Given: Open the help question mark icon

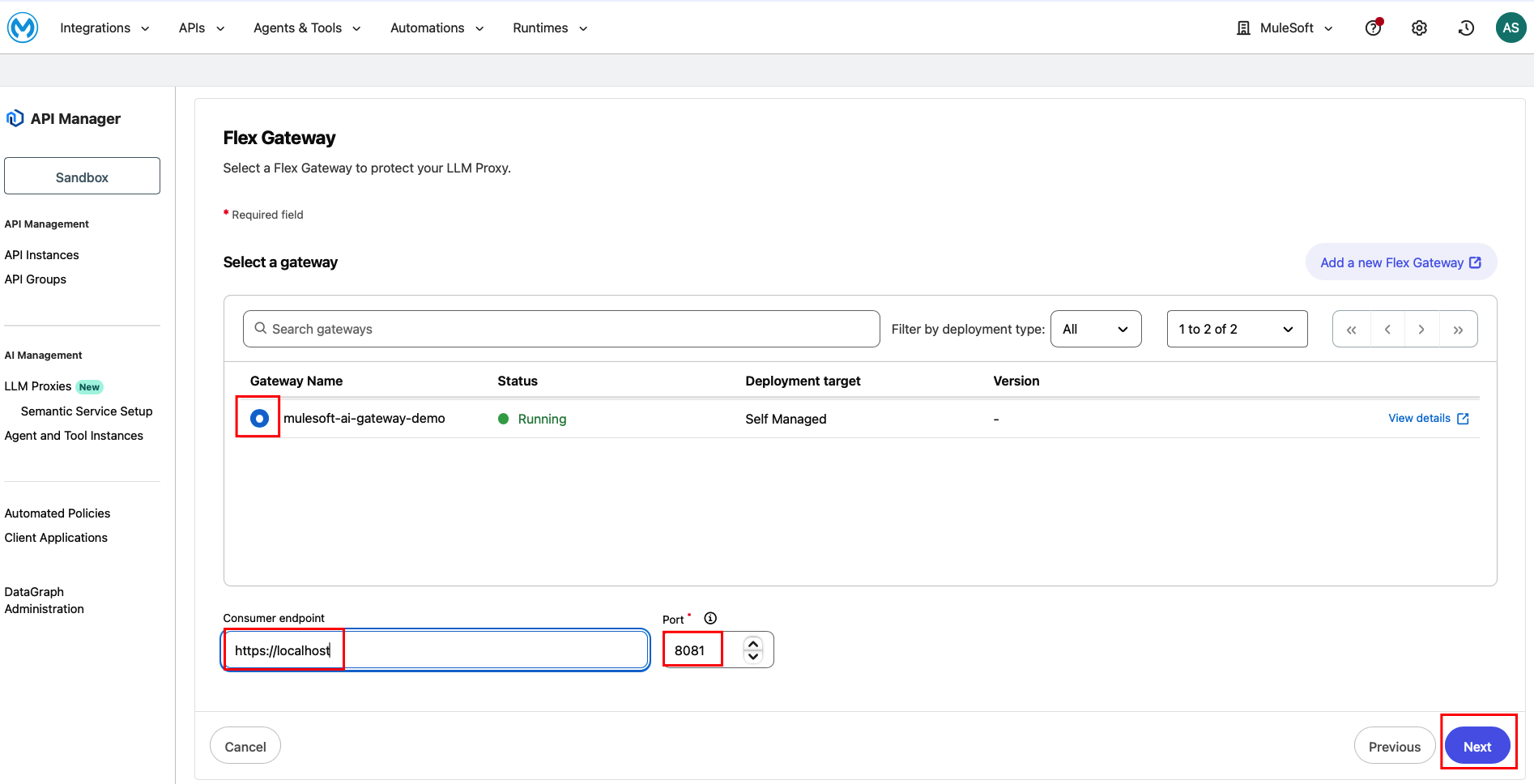Looking at the screenshot, I should [x=1373, y=28].
